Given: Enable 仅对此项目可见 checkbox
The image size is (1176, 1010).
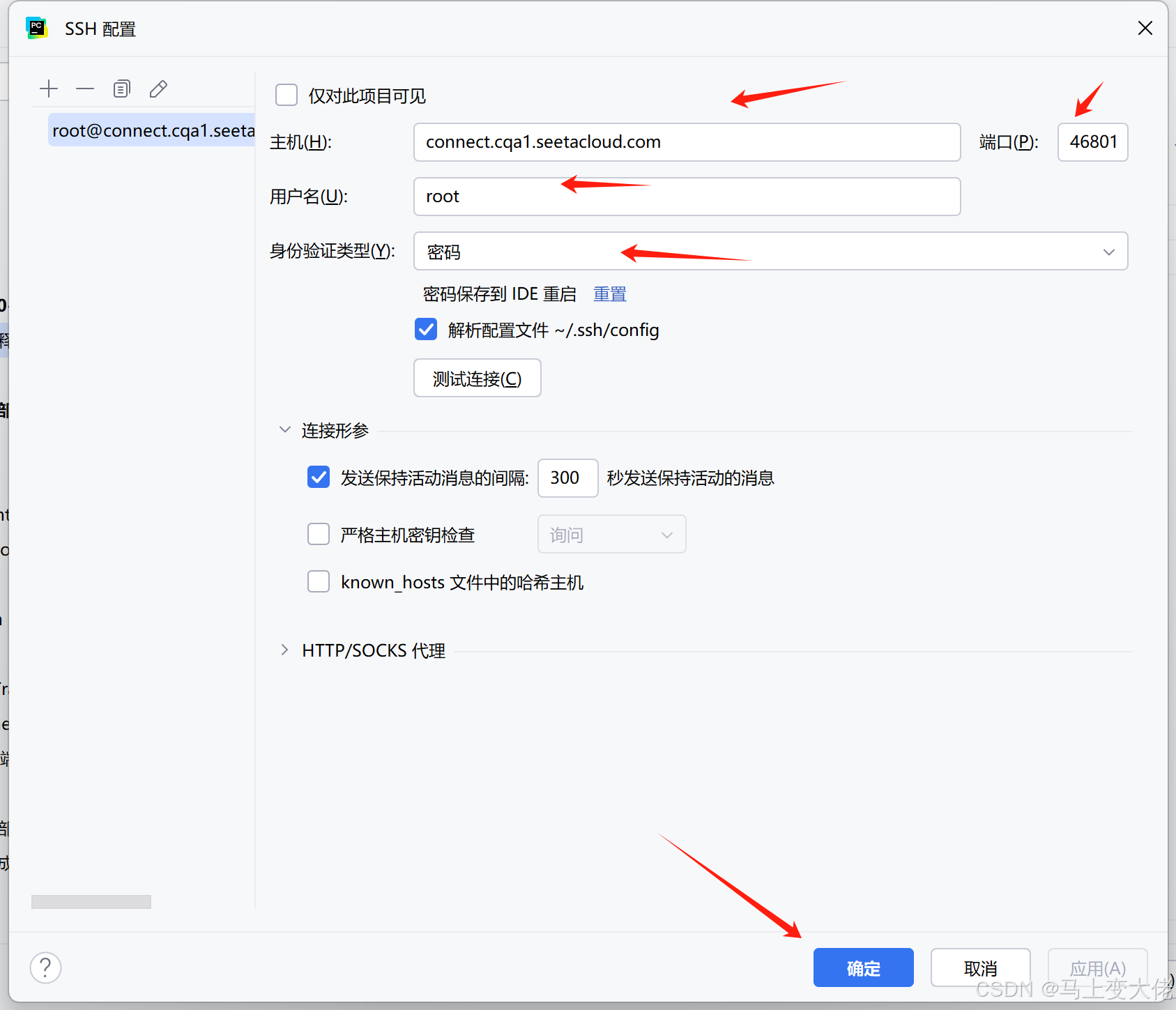Looking at the screenshot, I should click(286, 95).
